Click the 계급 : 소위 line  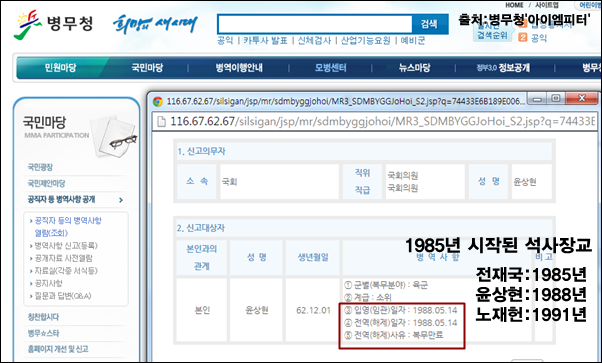pyautogui.click(x=368, y=297)
